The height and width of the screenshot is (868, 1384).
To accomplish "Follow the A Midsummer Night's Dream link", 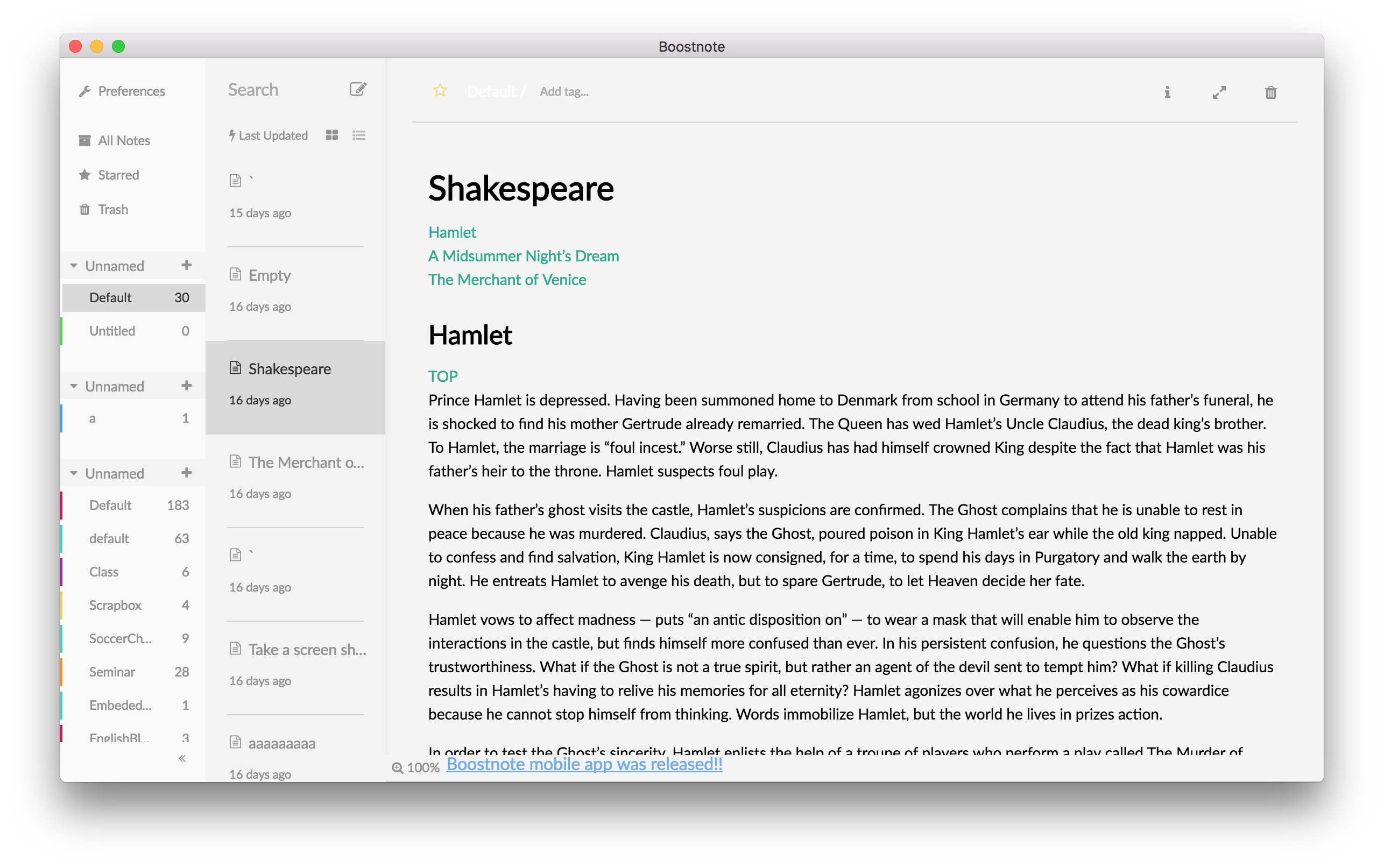I will click(x=523, y=256).
